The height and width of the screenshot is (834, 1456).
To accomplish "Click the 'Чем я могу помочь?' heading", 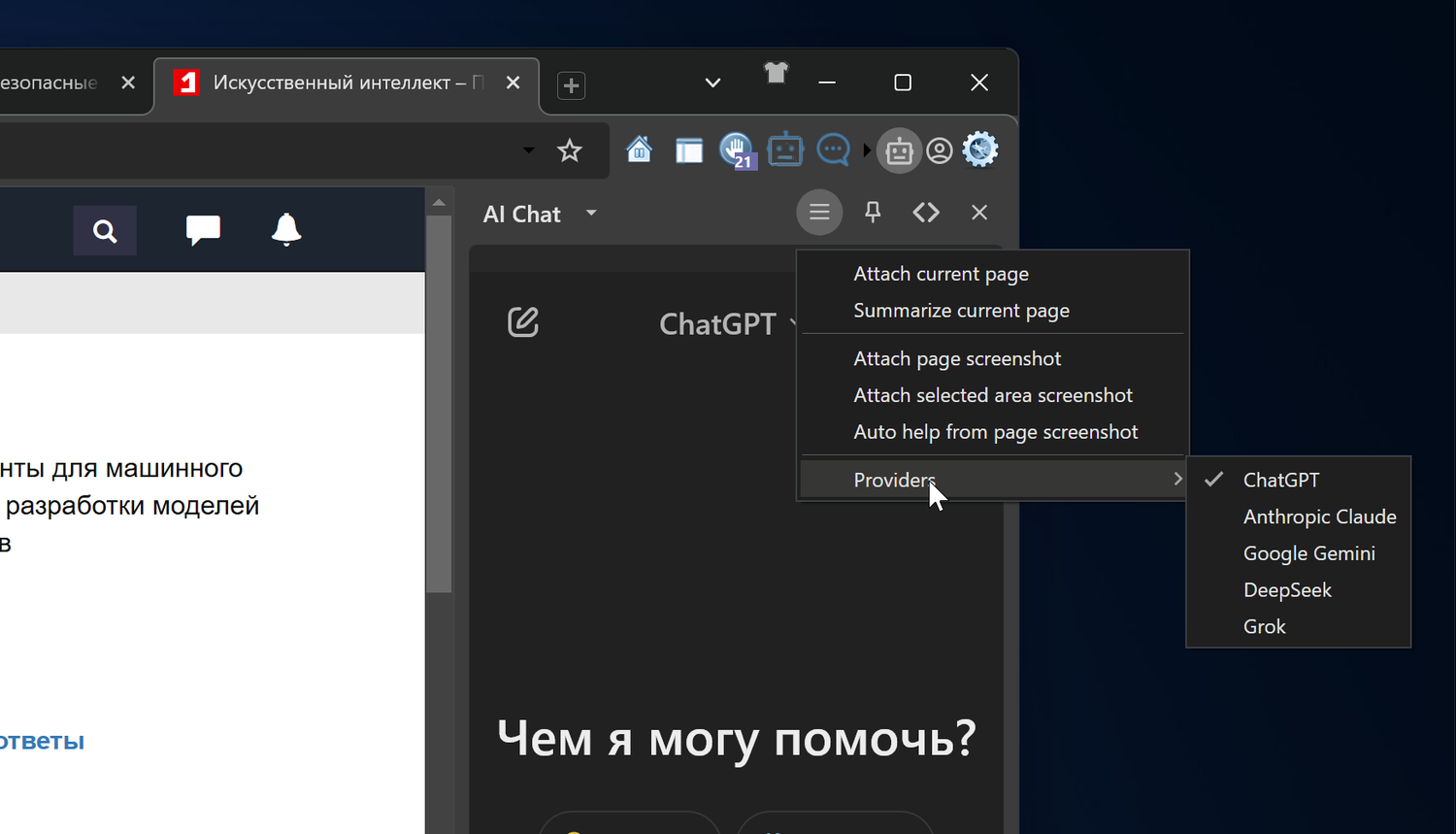I will pyautogui.click(x=737, y=741).
